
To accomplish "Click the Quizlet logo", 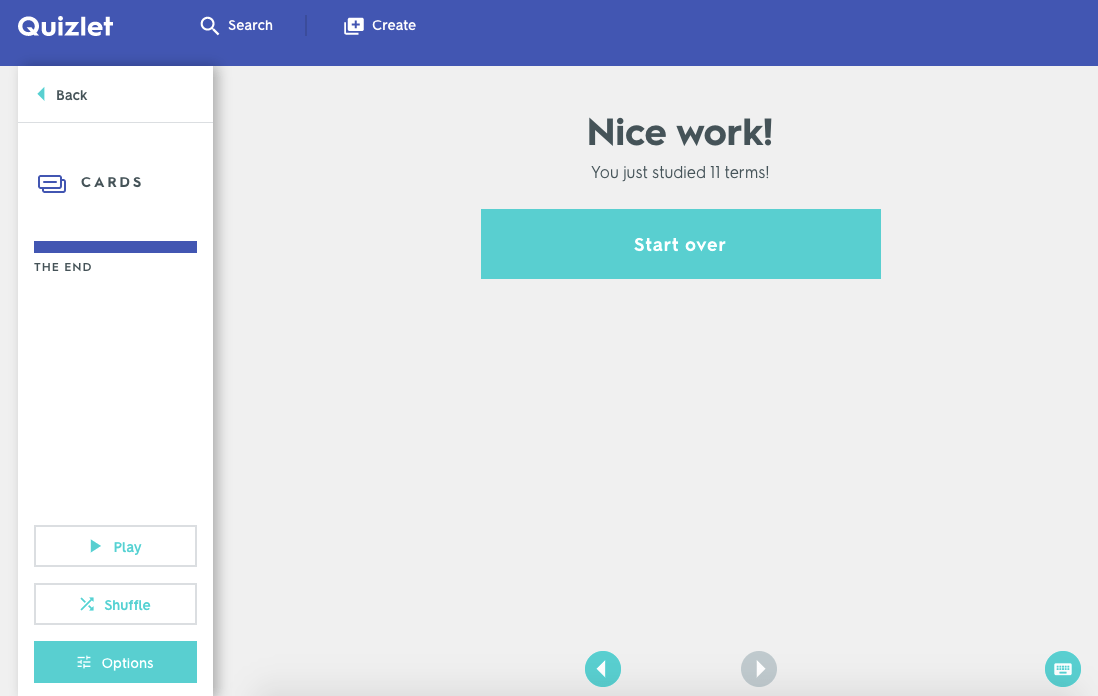I will coord(65,26).
